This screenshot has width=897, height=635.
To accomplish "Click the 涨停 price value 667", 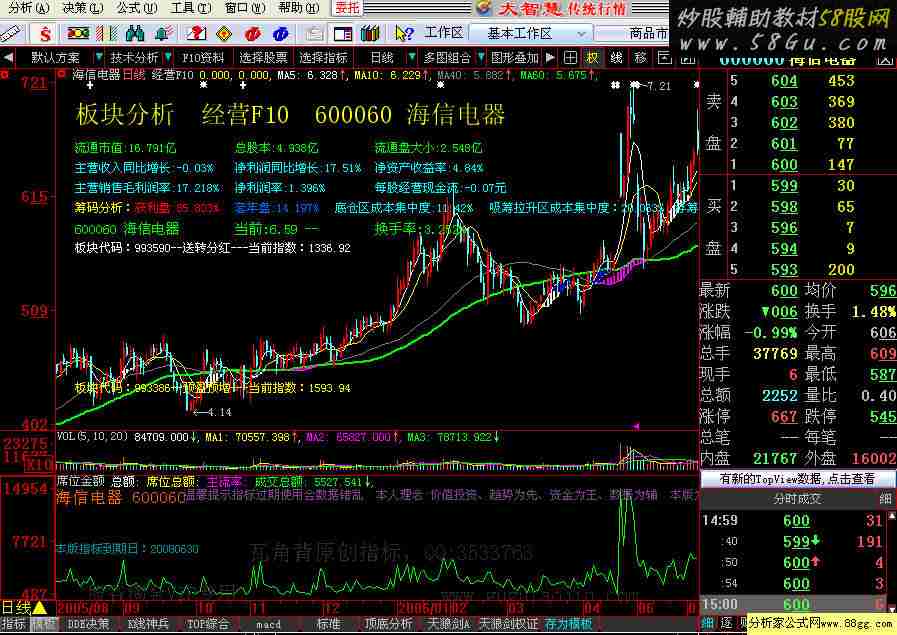I will click(x=784, y=416).
